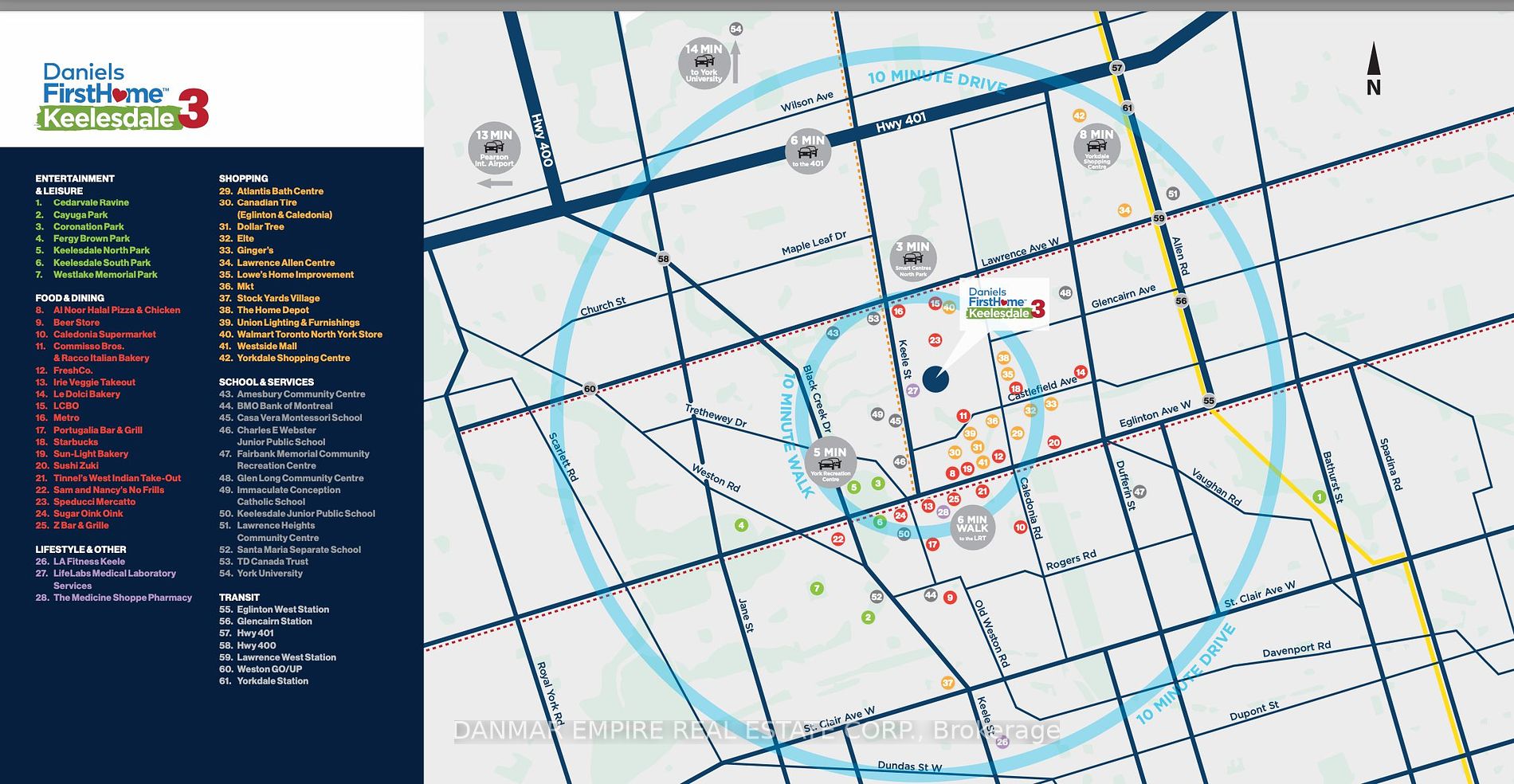Click legend entry Z Bar & Grille
Viewport: 1514px width, 784px height.
pyautogui.click(x=81, y=526)
